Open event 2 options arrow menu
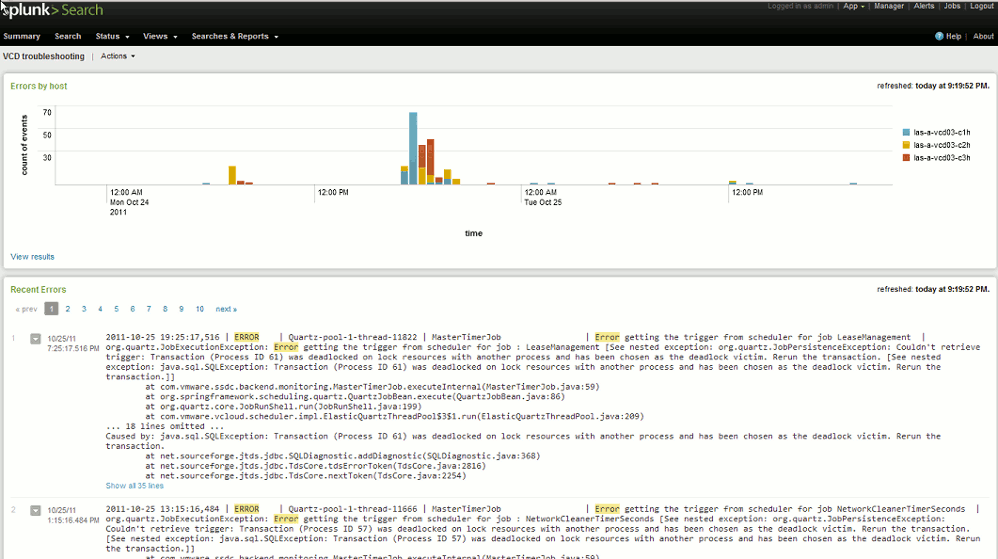Image resolution: width=998 pixels, height=559 pixels. (36, 510)
